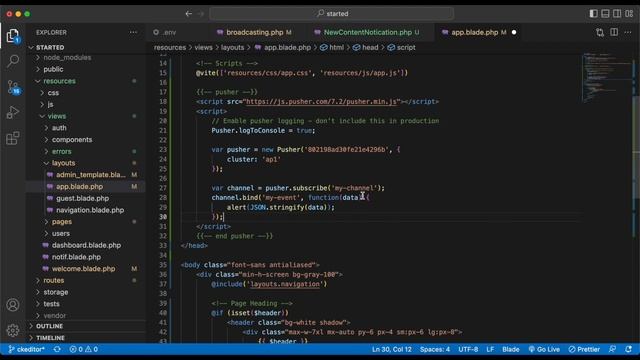
Task: Open the Search view in activity bar
Action: [13, 61]
